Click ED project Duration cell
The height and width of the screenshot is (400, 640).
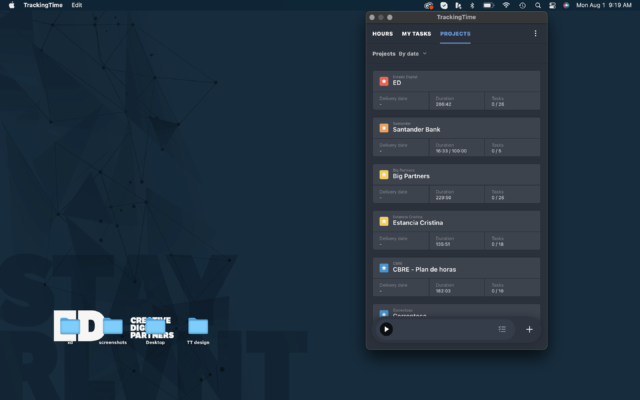pyautogui.click(x=457, y=101)
